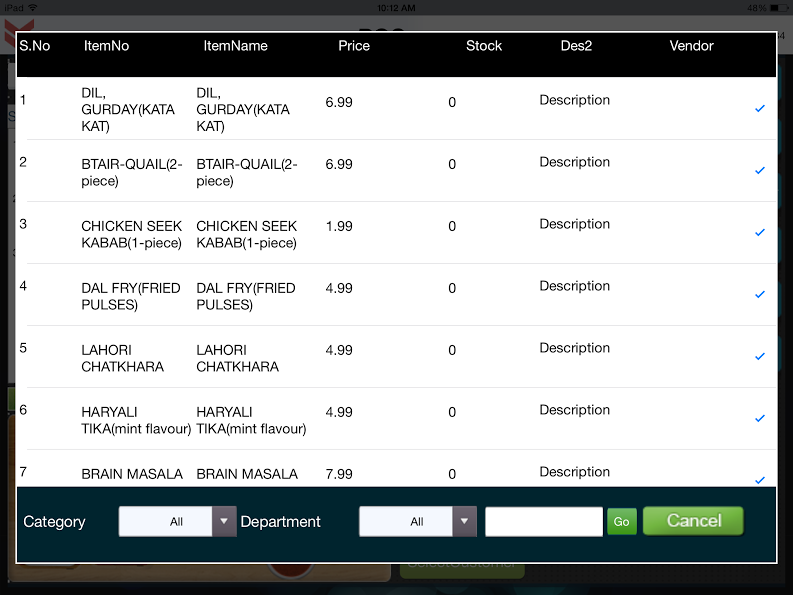Click checkmark icon on DAL FRY row
The width and height of the screenshot is (793, 595).
pyautogui.click(x=760, y=294)
